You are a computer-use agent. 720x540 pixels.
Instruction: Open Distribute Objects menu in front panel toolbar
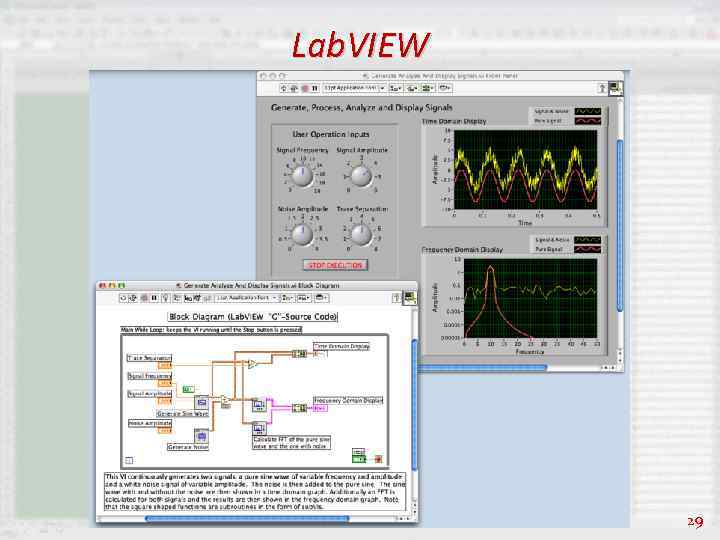pos(413,88)
